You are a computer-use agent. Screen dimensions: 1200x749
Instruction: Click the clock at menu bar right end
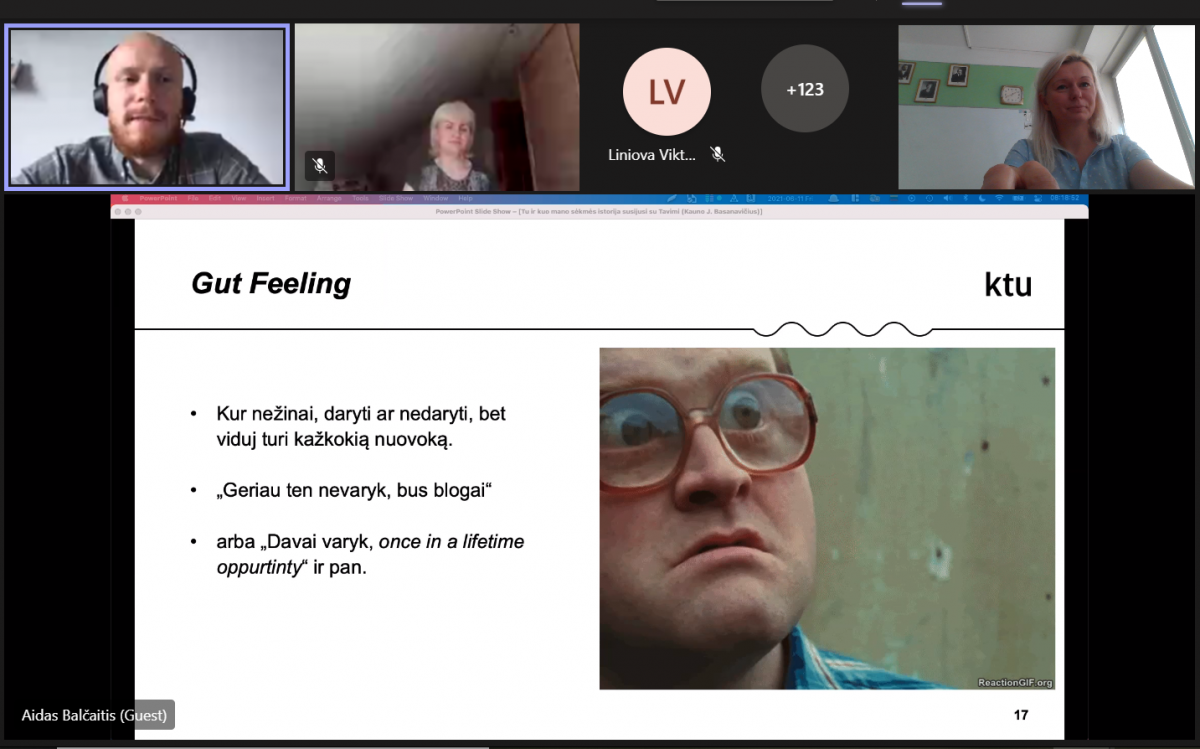click(x=1064, y=198)
